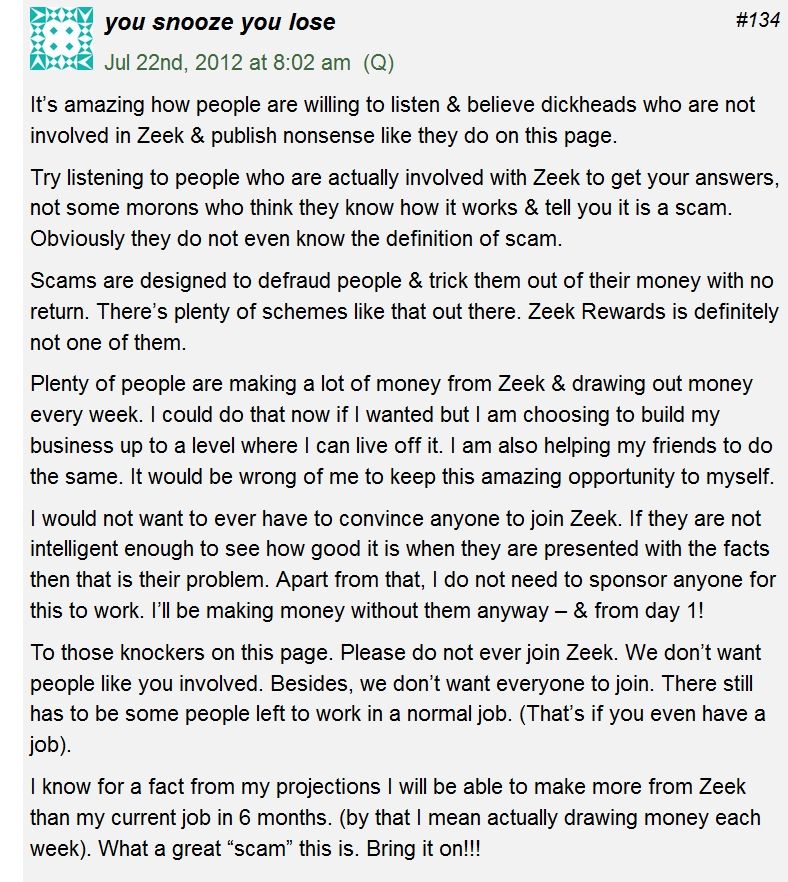Open the Jul 22nd, 2012 timestamp link
This screenshot has height=882, width=788.
click(x=227, y=62)
